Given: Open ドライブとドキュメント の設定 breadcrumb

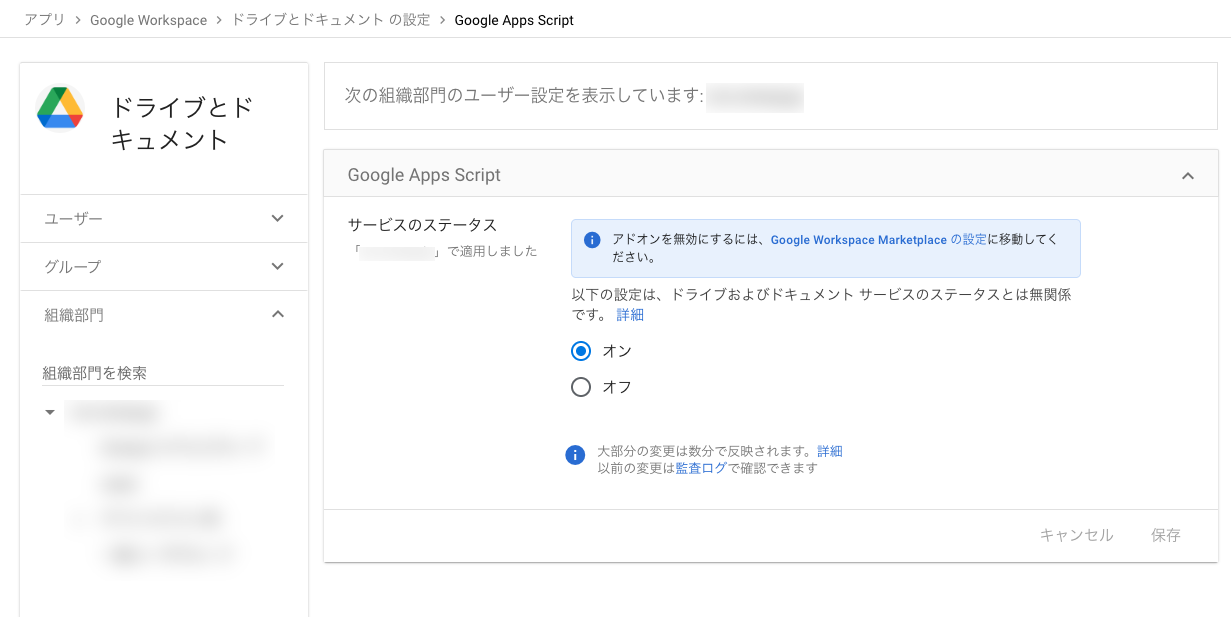Looking at the screenshot, I should [x=331, y=20].
